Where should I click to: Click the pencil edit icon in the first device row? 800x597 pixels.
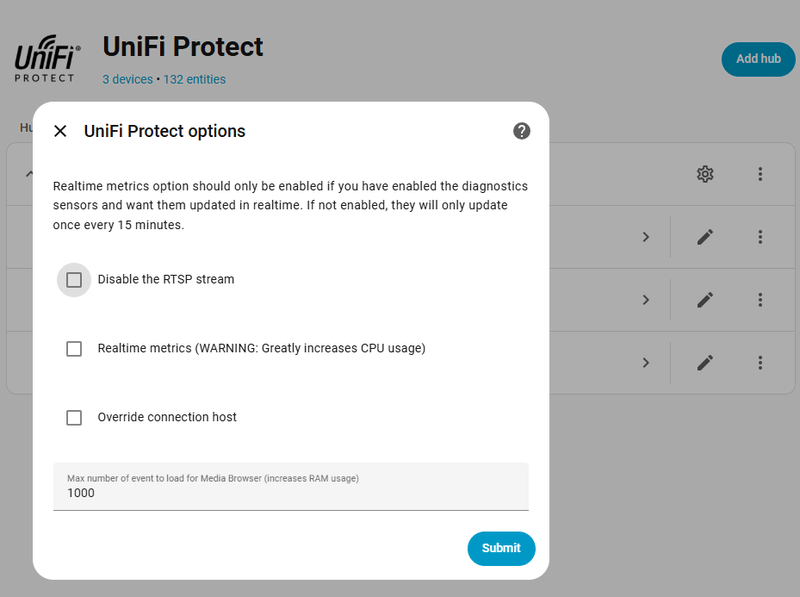(x=705, y=237)
